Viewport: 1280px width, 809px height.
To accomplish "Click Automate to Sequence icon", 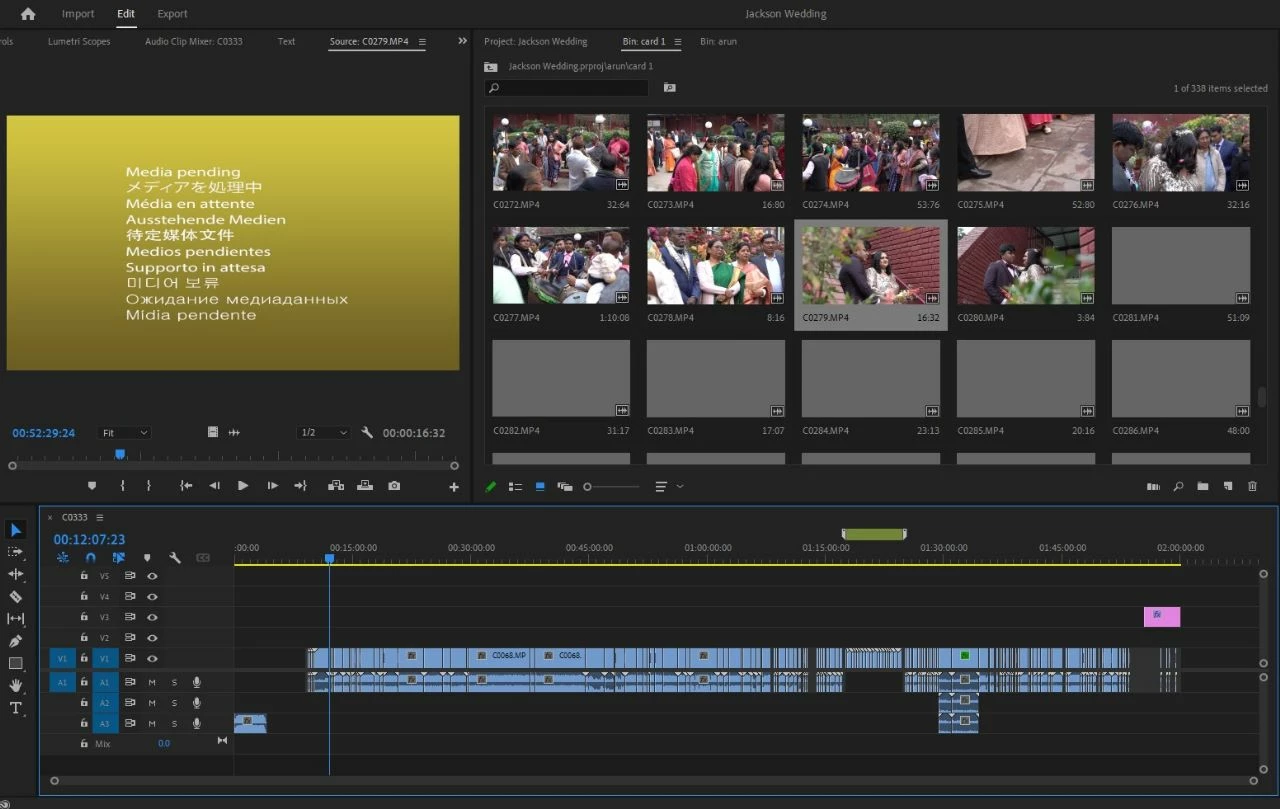I will [1153, 487].
